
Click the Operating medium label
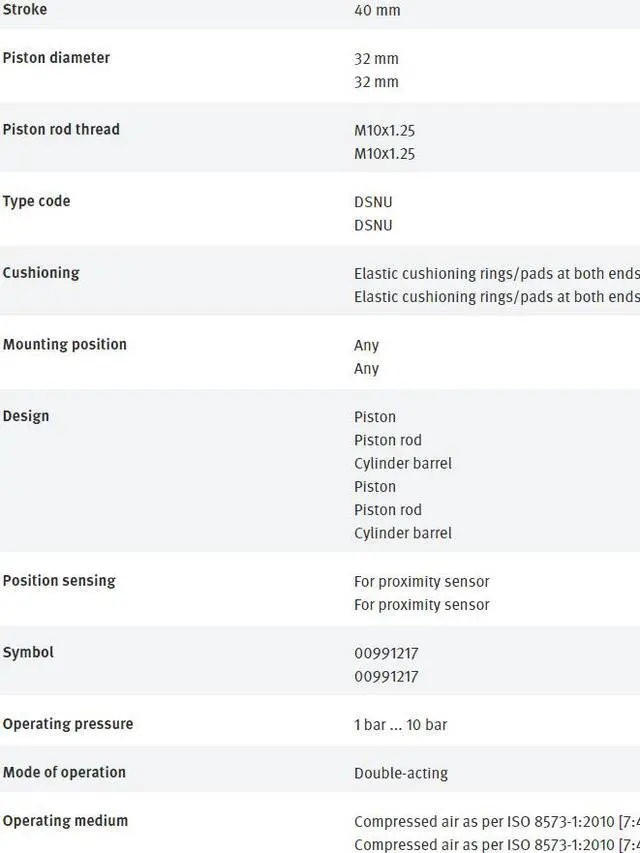[x=65, y=821]
